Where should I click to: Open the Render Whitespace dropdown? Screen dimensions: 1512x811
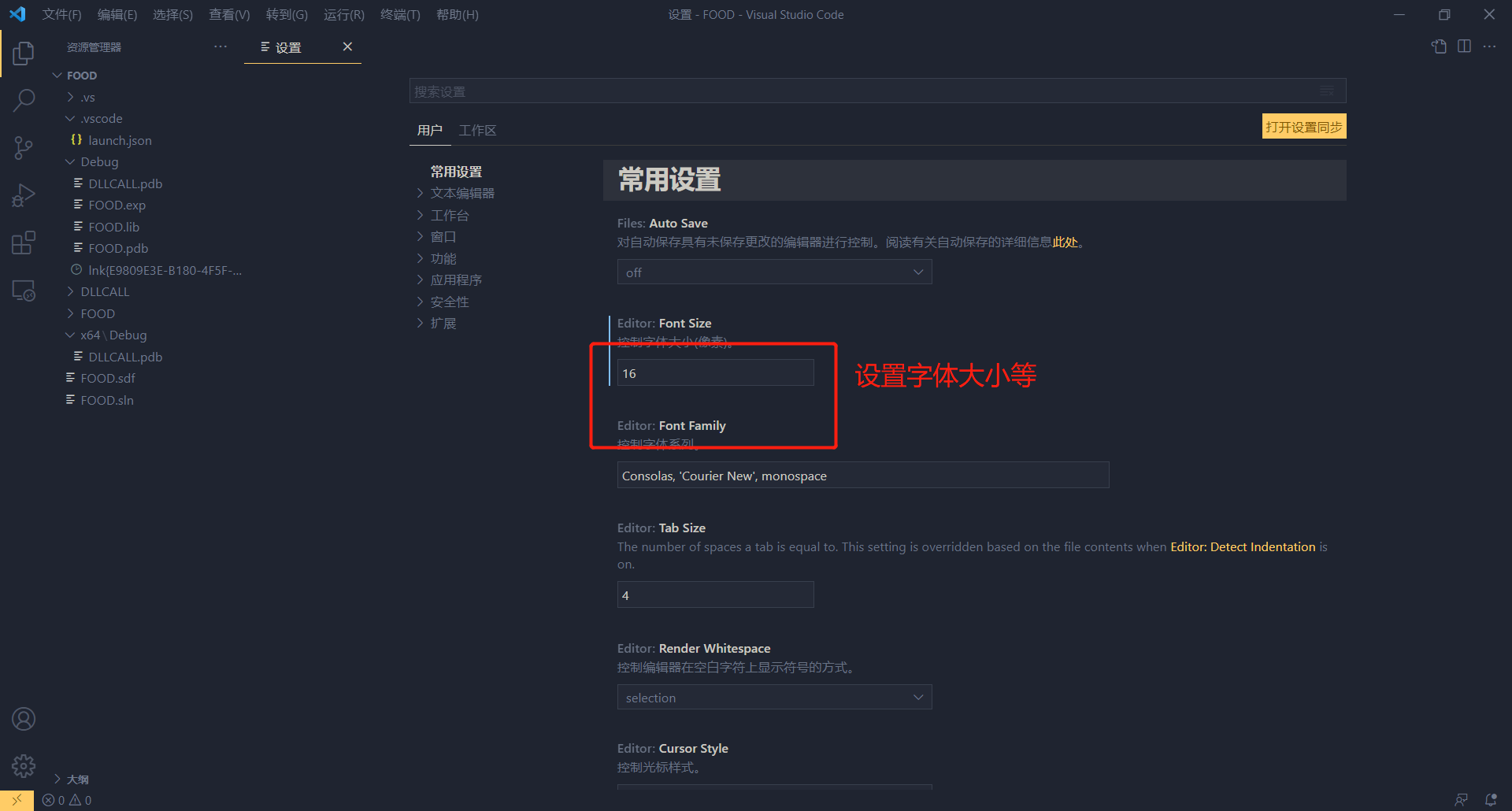pos(773,697)
